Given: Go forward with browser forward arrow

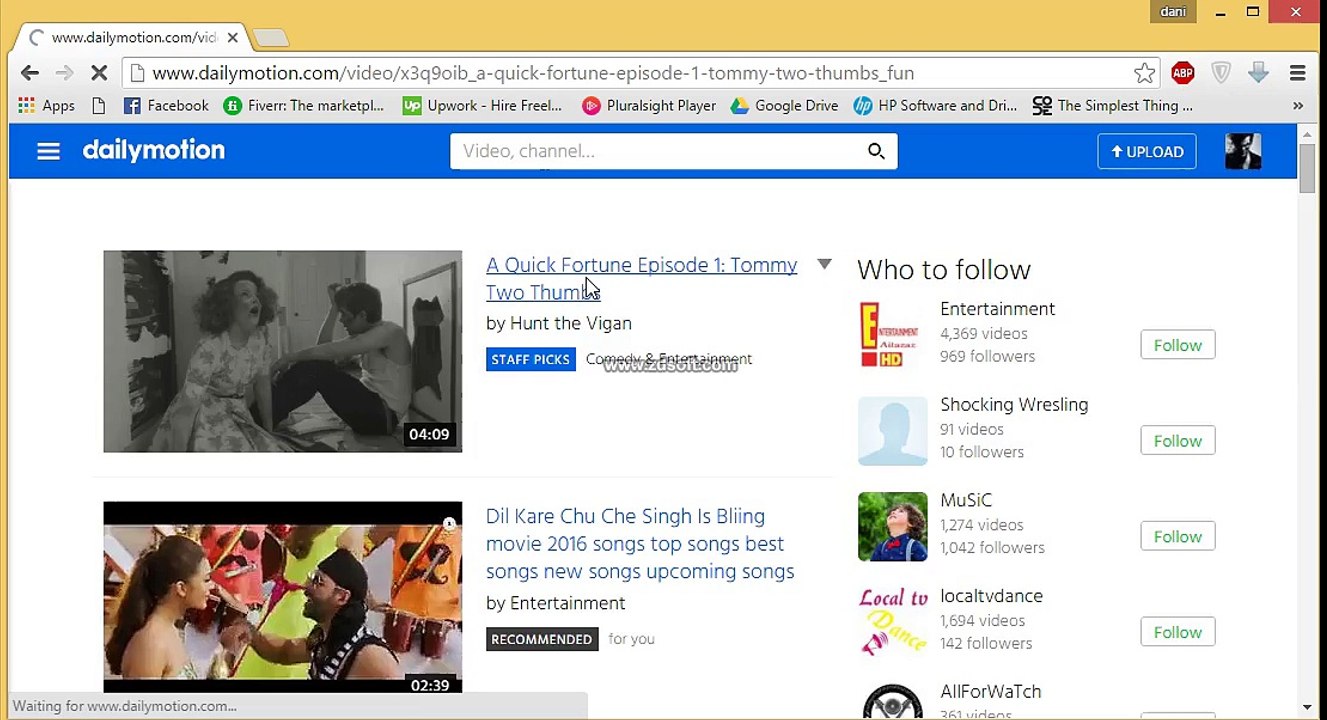Looking at the screenshot, I should pos(64,73).
